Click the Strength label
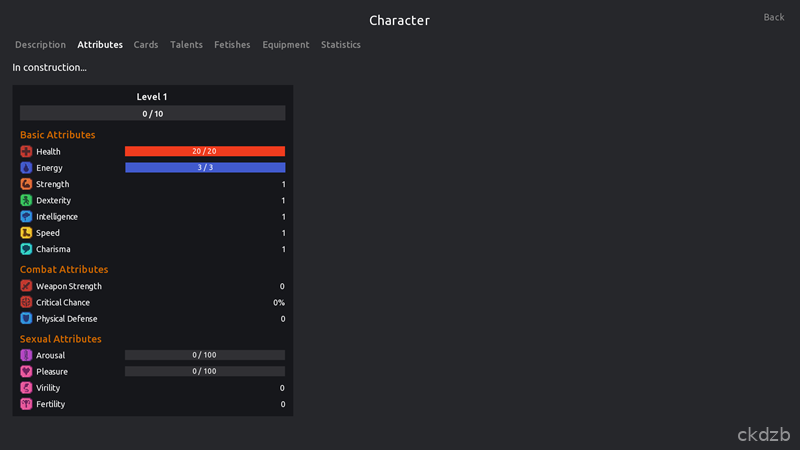Image resolution: width=800 pixels, height=450 pixels. pyautogui.click(x=53, y=184)
